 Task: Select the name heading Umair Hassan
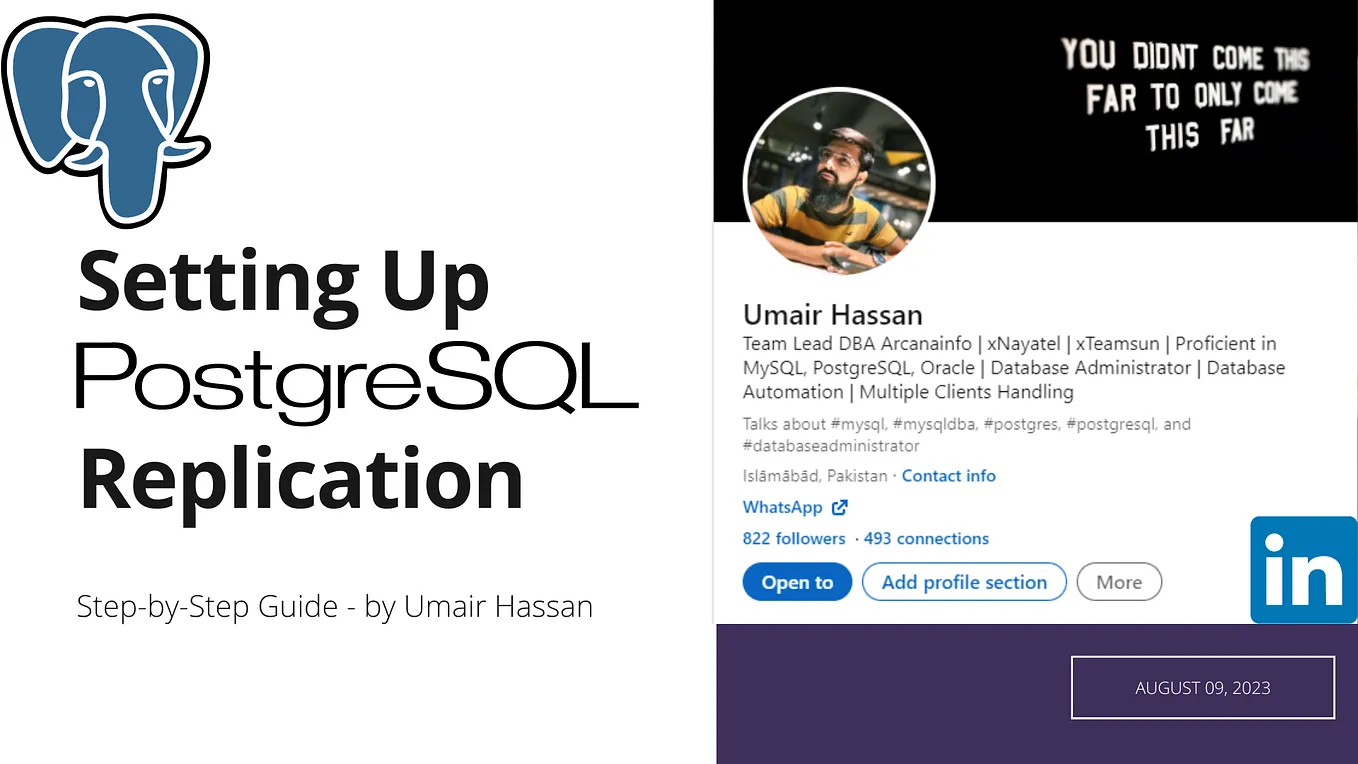click(832, 314)
